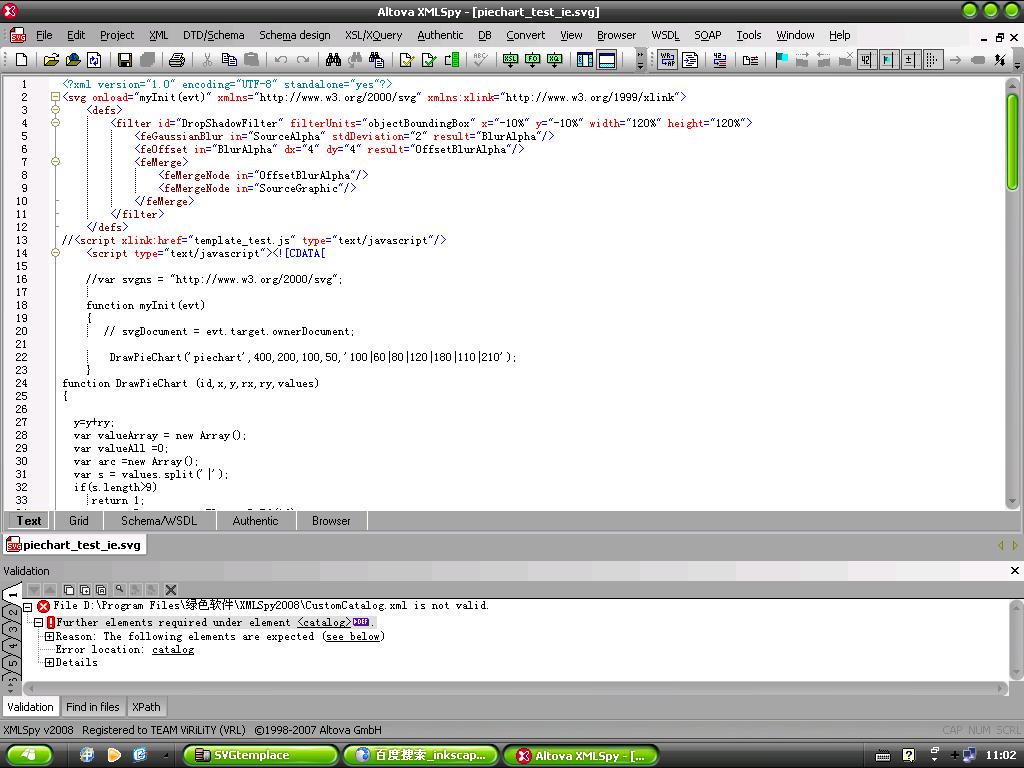The width and height of the screenshot is (1024, 768).
Task: Click the XSL-FO transformation icon
Action: (x=532, y=60)
